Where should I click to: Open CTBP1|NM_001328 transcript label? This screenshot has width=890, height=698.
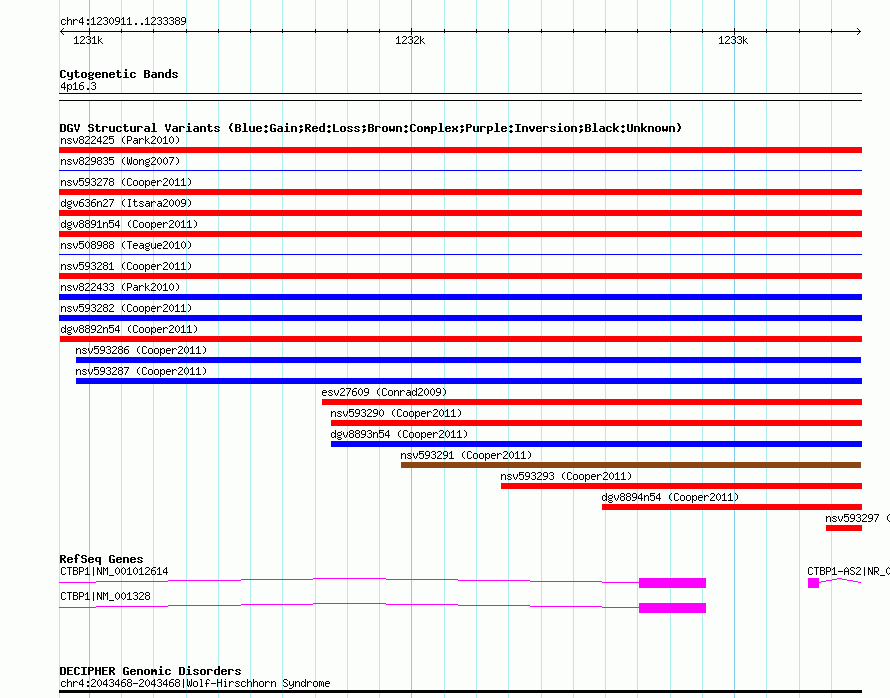point(105,596)
